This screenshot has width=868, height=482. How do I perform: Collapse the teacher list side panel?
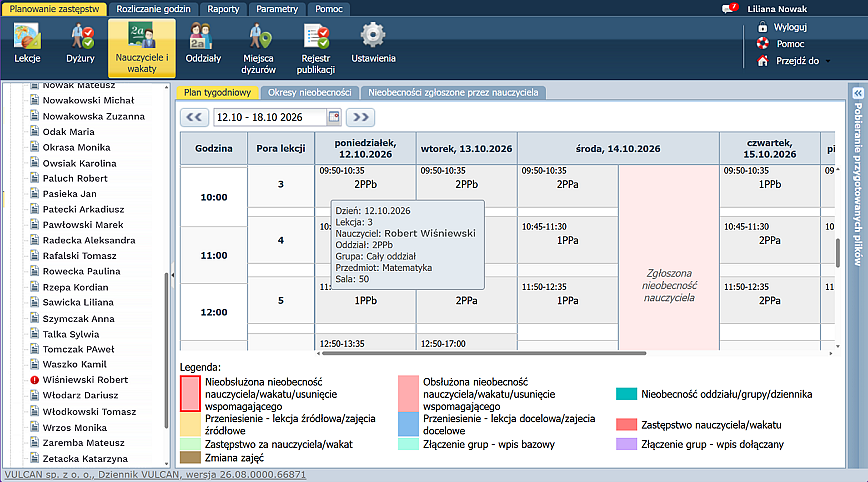pos(173,275)
